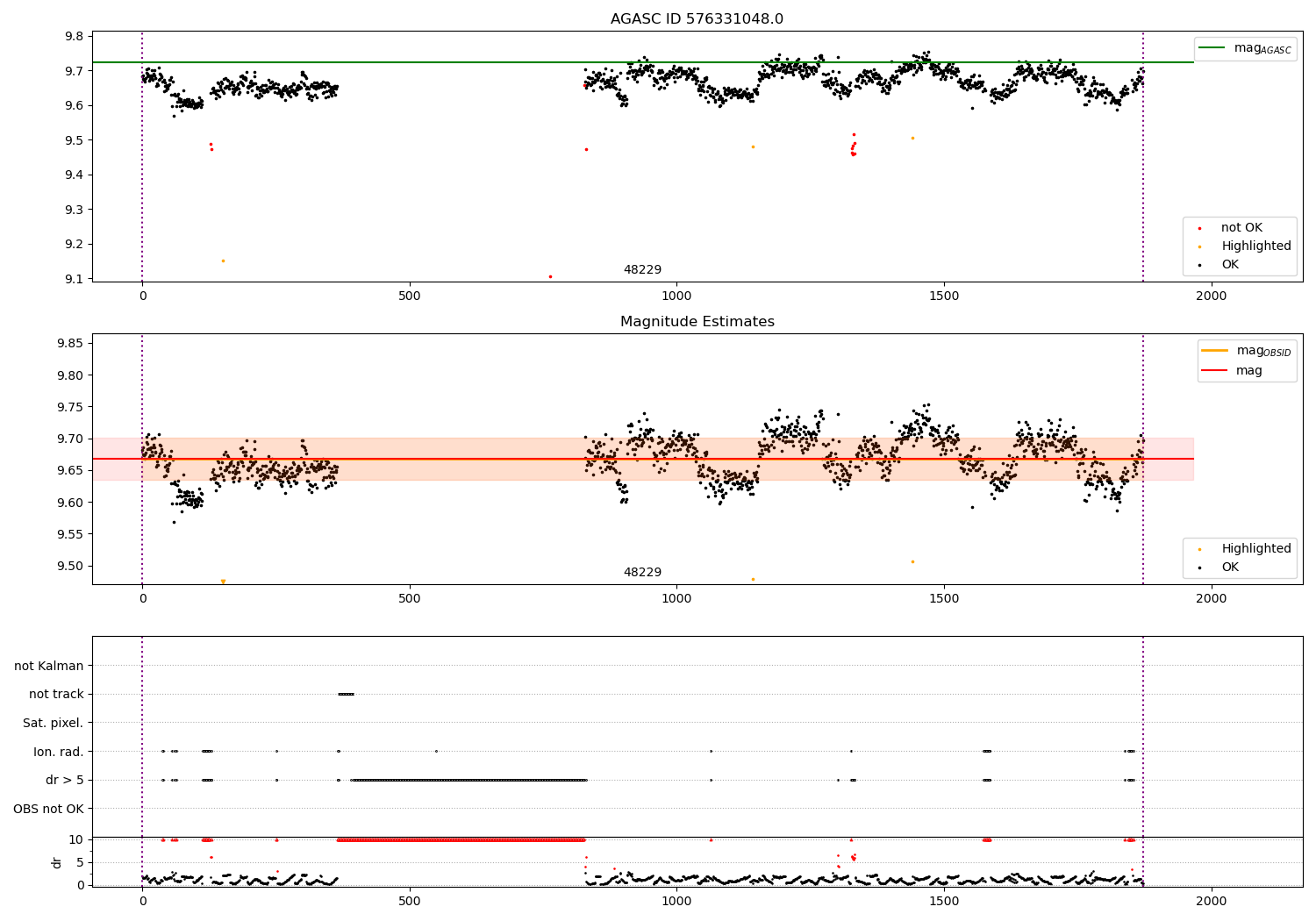Click the 'Ion. rad.' row label

click(x=59, y=752)
